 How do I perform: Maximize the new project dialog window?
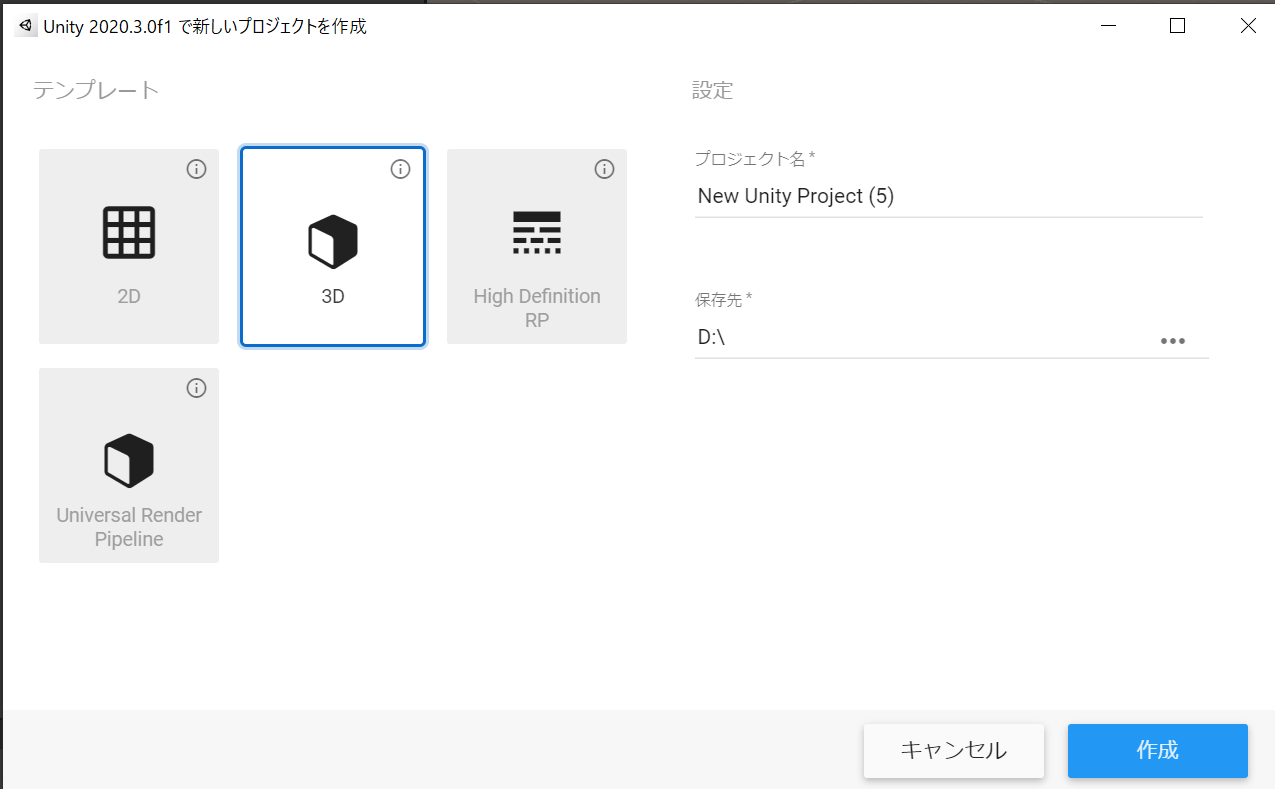tap(1177, 26)
